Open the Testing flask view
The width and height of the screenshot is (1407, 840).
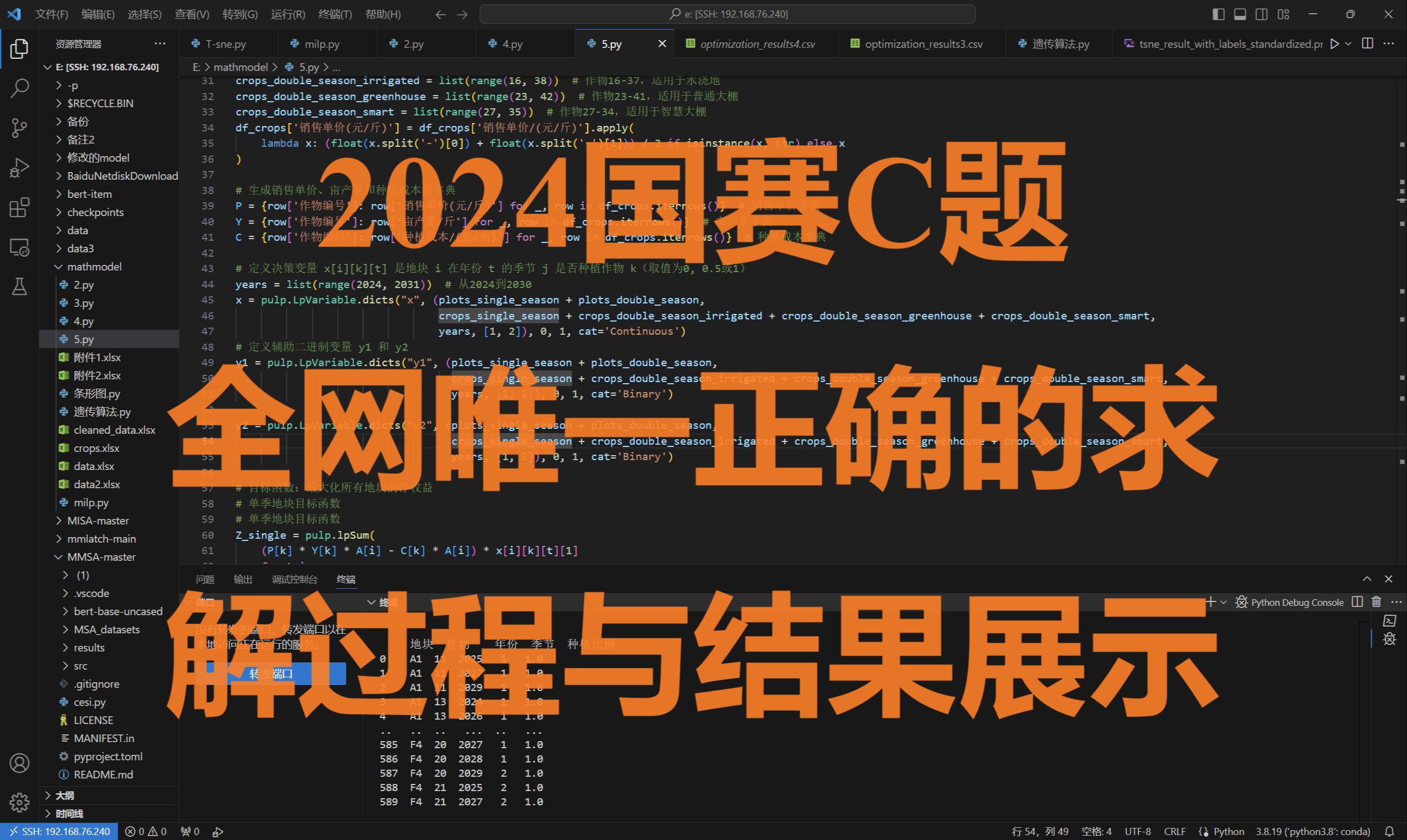pyautogui.click(x=19, y=287)
